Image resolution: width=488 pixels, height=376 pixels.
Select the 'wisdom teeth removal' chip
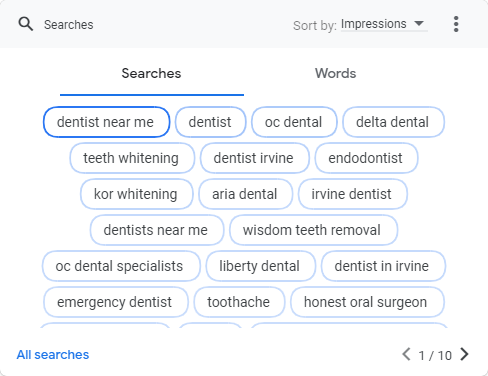313,230
